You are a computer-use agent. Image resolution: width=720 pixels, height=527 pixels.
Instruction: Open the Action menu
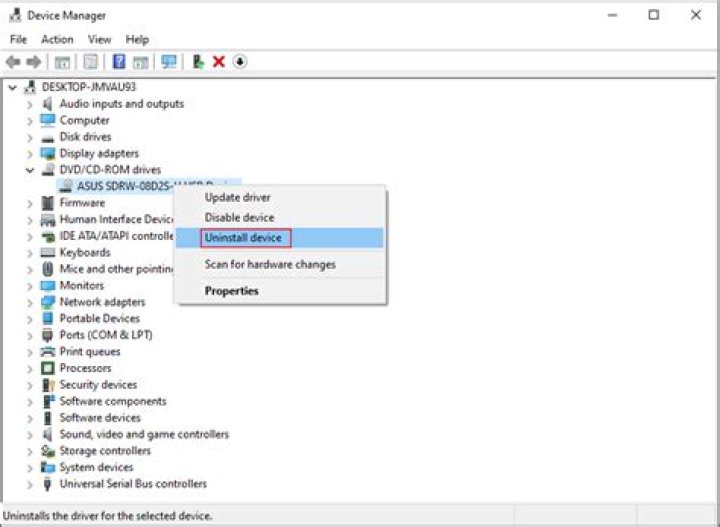coord(57,39)
